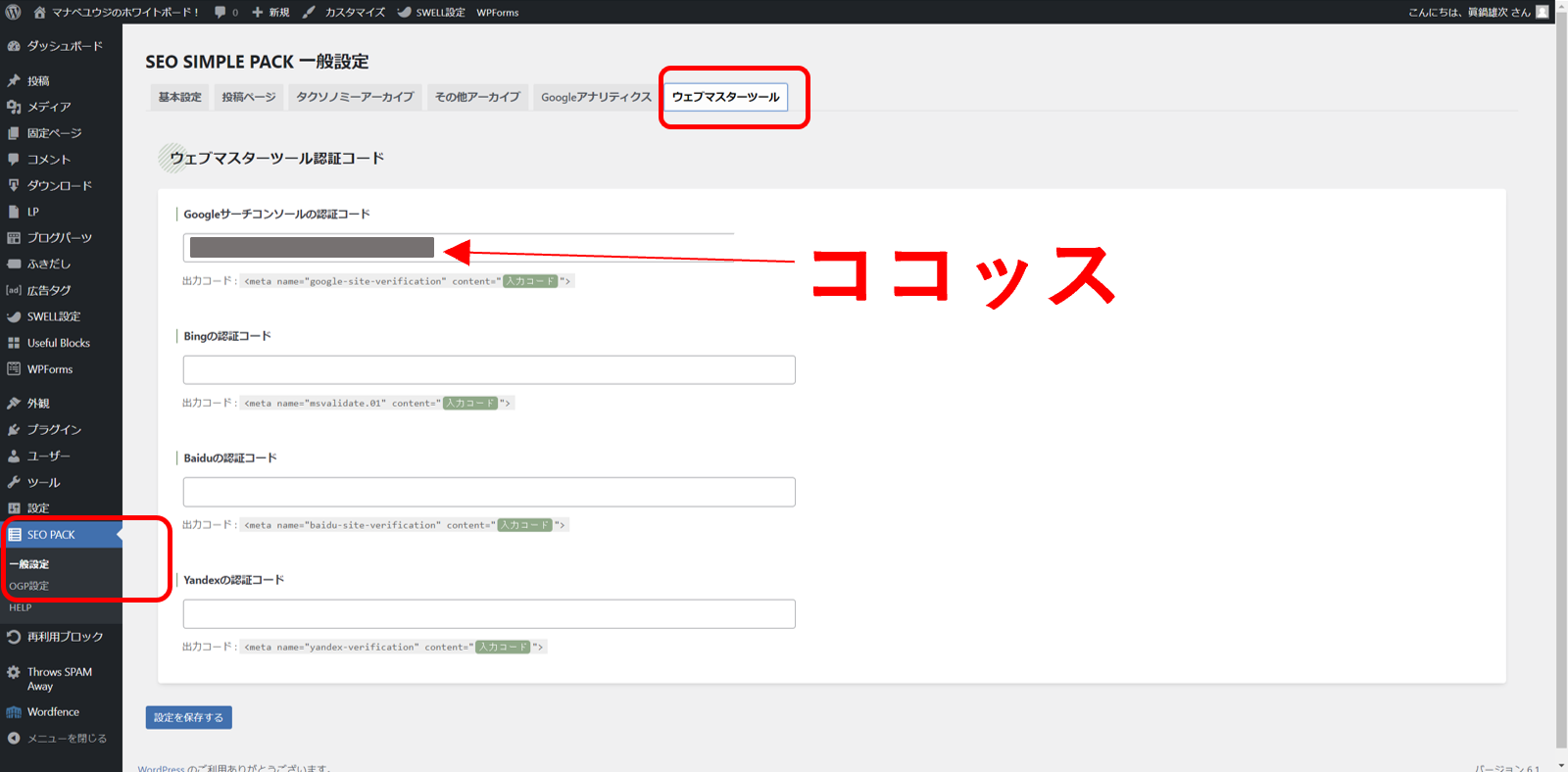
Task: Click the 設定 sliders icon
Action: point(14,508)
